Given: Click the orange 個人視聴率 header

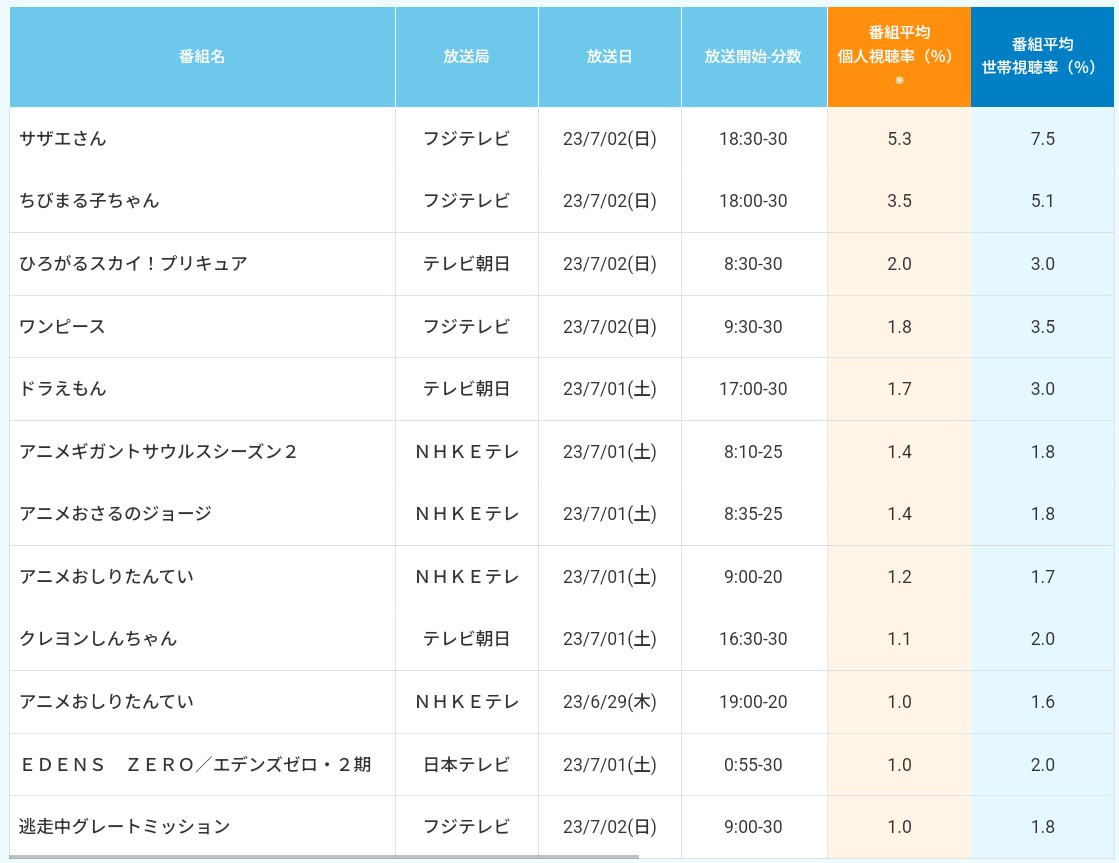Looking at the screenshot, I should point(899,56).
